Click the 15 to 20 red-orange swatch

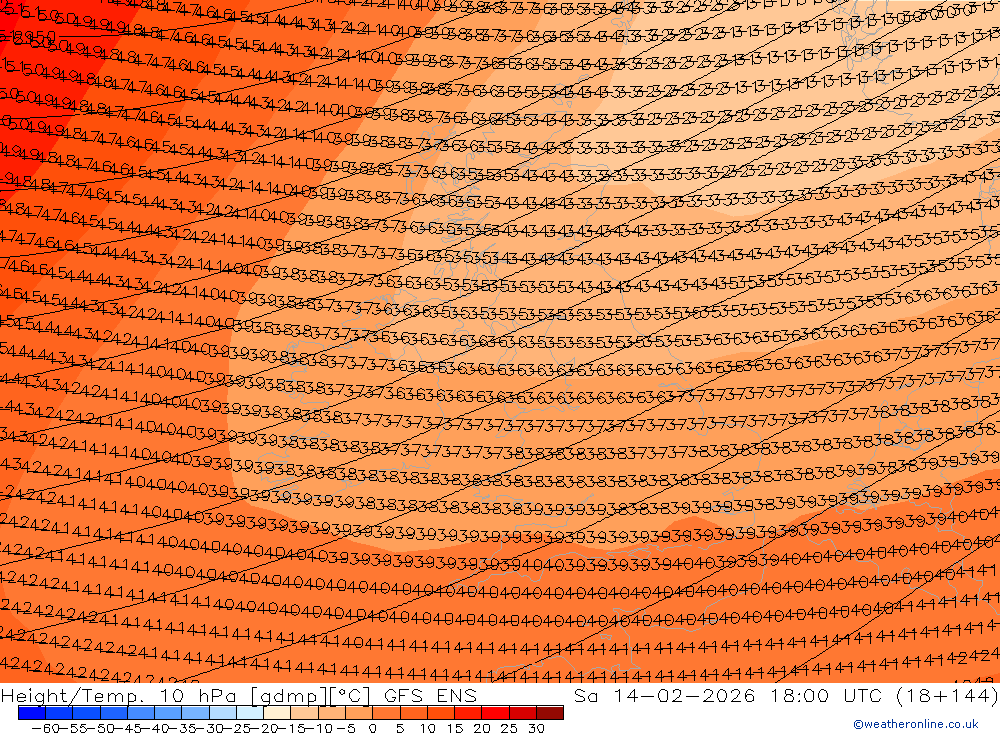point(469,713)
